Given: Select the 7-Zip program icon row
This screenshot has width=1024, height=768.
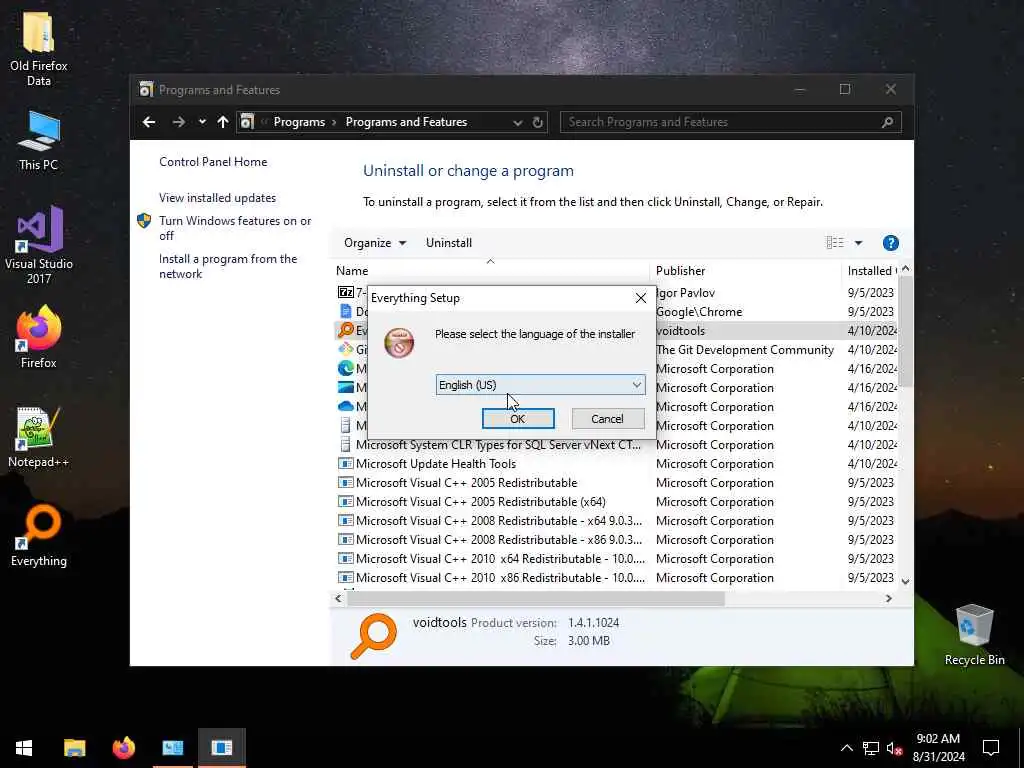Looking at the screenshot, I should (x=345, y=292).
